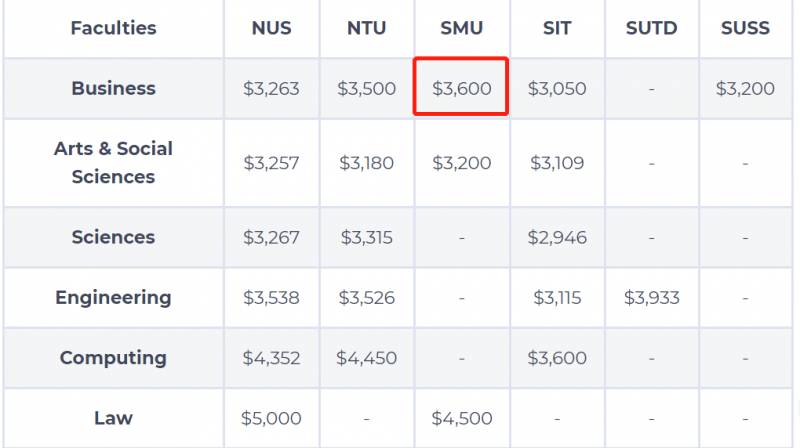This screenshot has height=448, width=800.
Task: Select the Computing row label
Action: pyautogui.click(x=113, y=357)
